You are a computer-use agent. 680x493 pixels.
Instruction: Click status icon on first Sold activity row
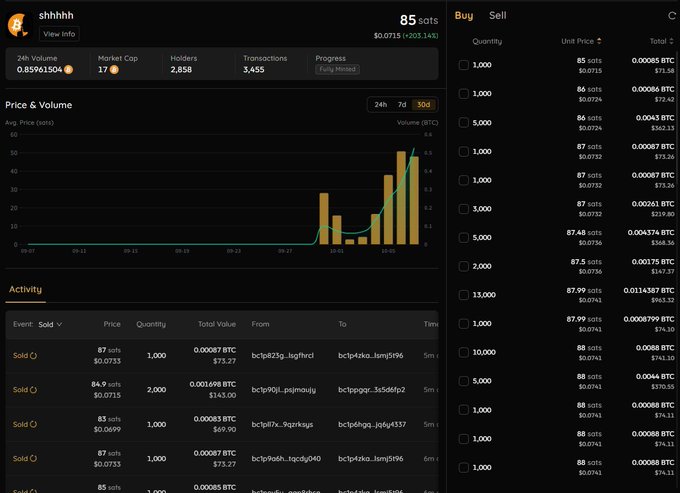[33, 356]
